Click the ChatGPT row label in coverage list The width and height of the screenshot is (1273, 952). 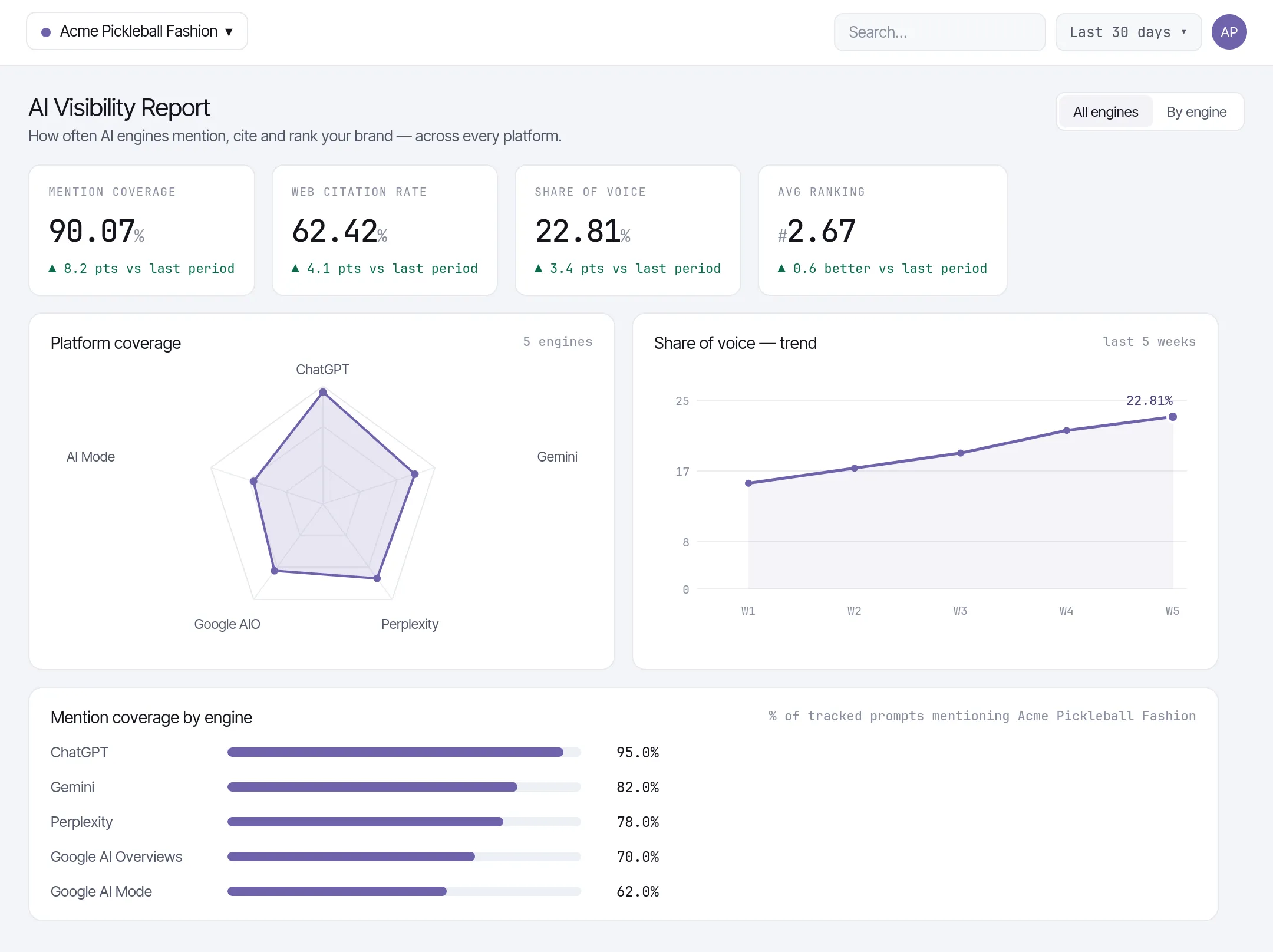(x=80, y=752)
